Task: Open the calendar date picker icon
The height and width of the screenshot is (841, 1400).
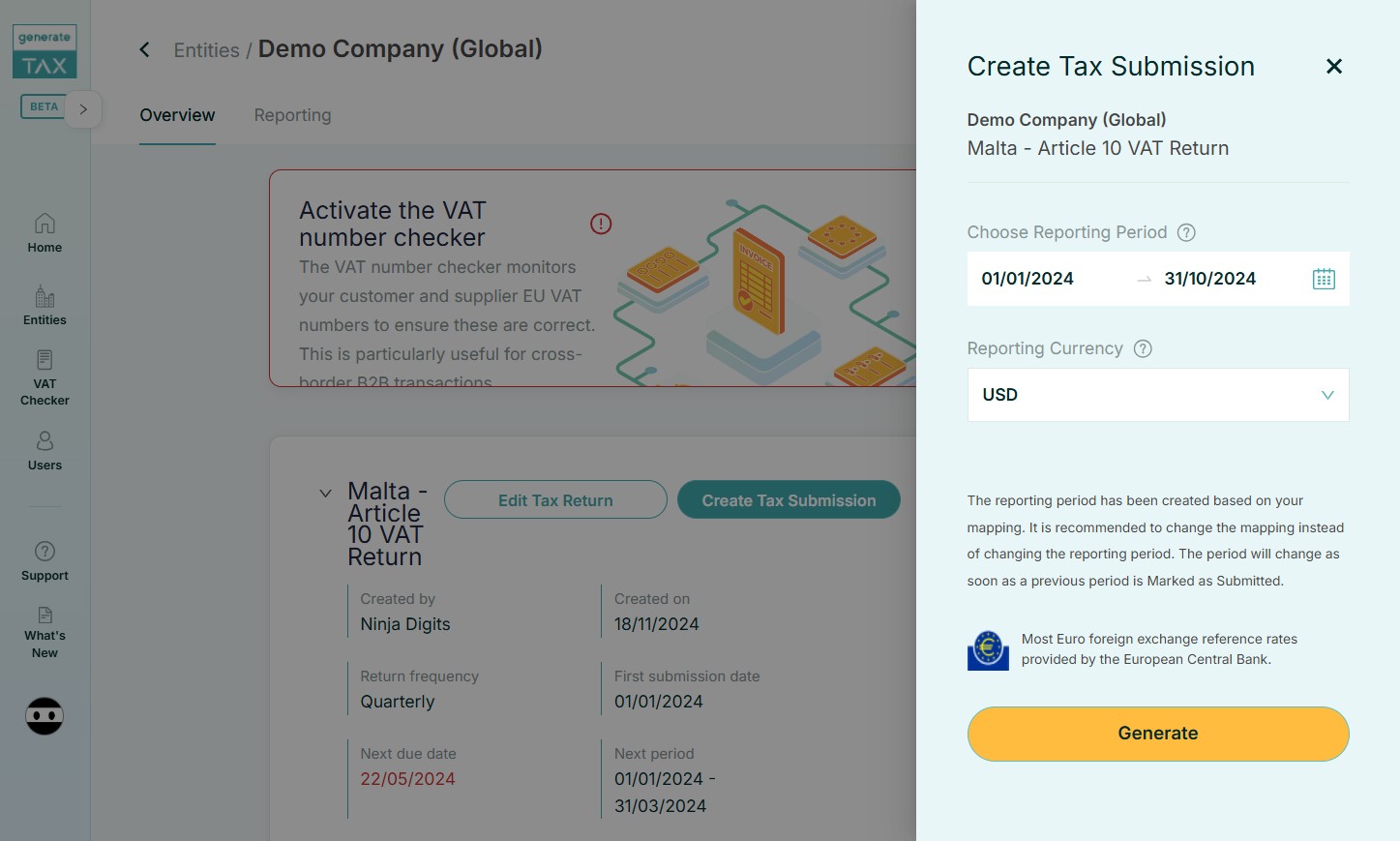Action: 1324,279
